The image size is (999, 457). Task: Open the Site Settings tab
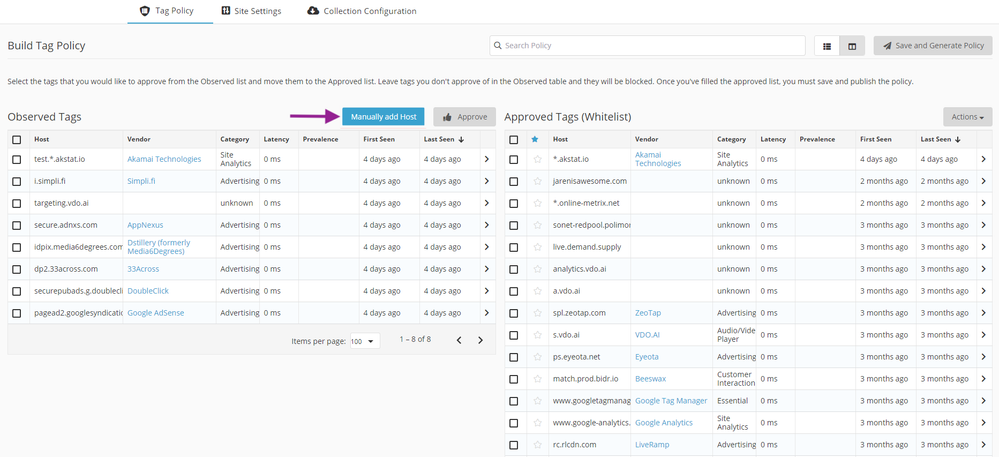(x=252, y=11)
